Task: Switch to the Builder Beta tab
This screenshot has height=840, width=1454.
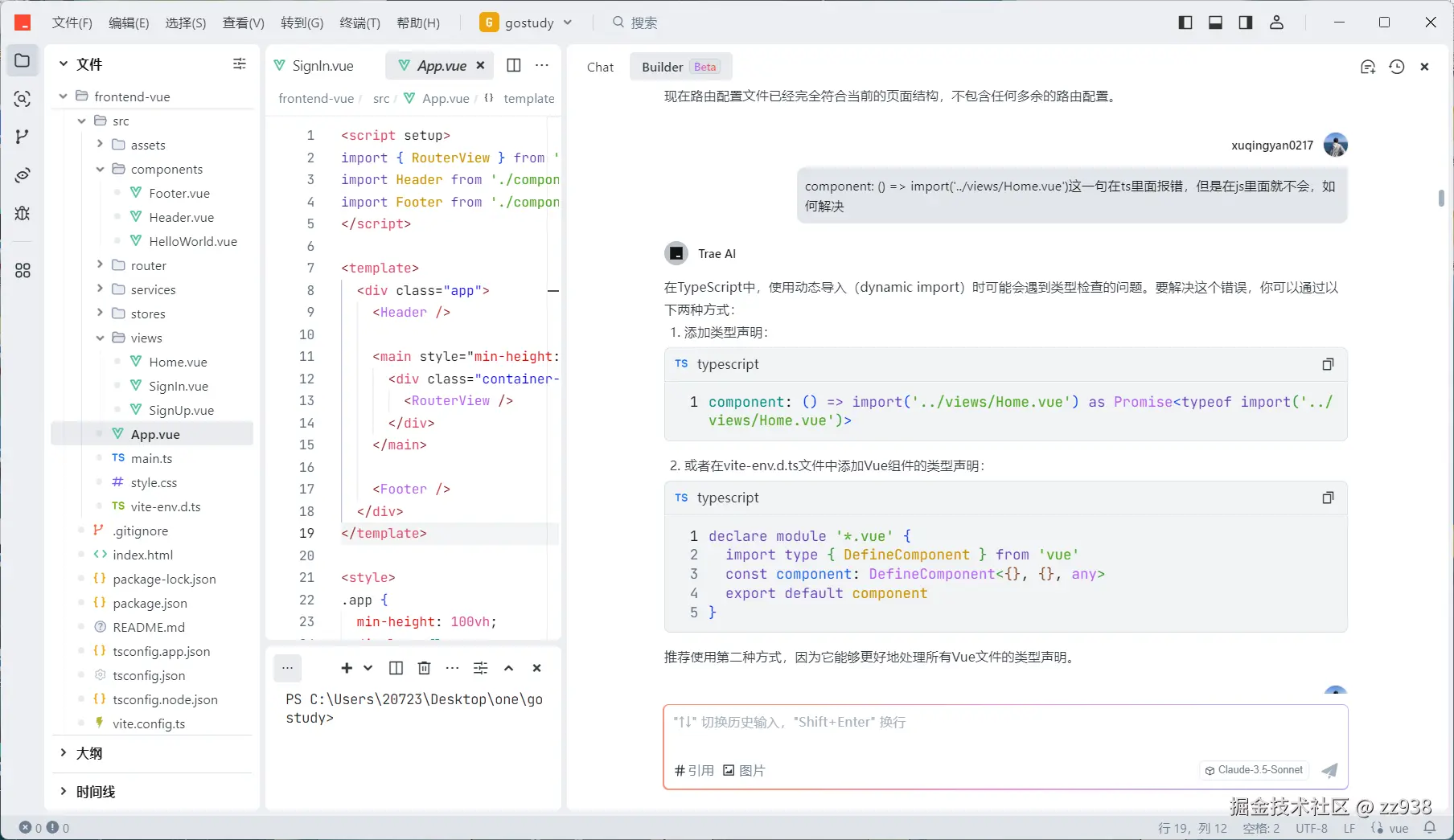Action: click(681, 67)
